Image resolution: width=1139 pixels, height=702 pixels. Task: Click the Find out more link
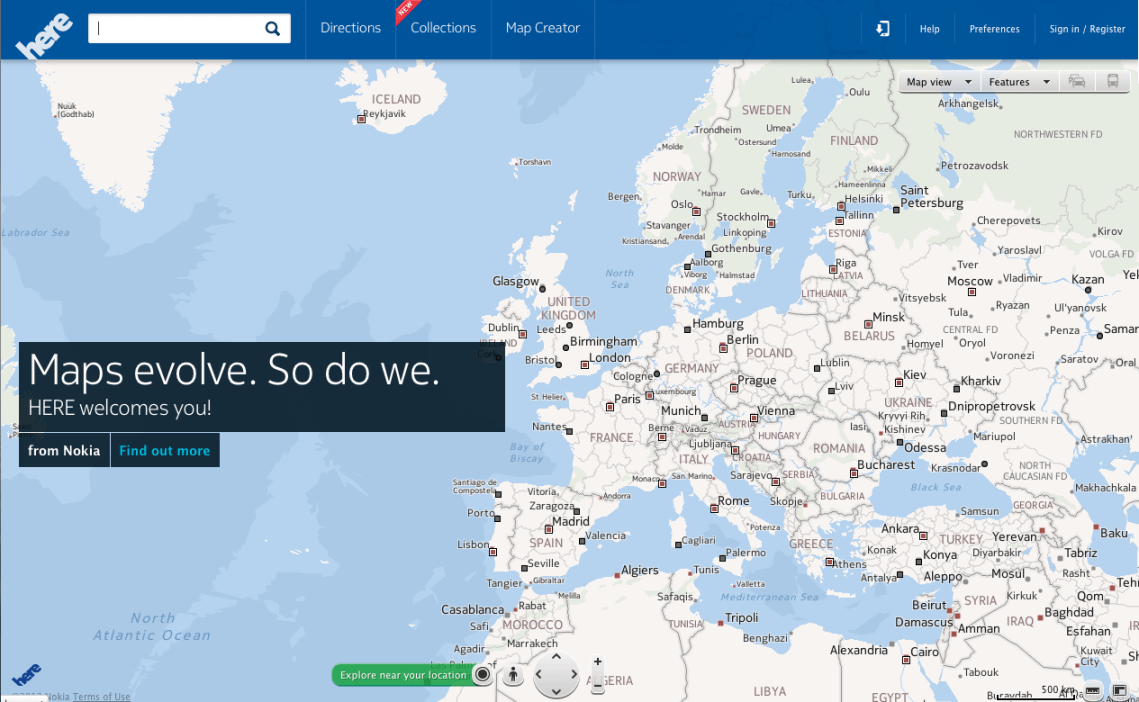(x=164, y=451)
